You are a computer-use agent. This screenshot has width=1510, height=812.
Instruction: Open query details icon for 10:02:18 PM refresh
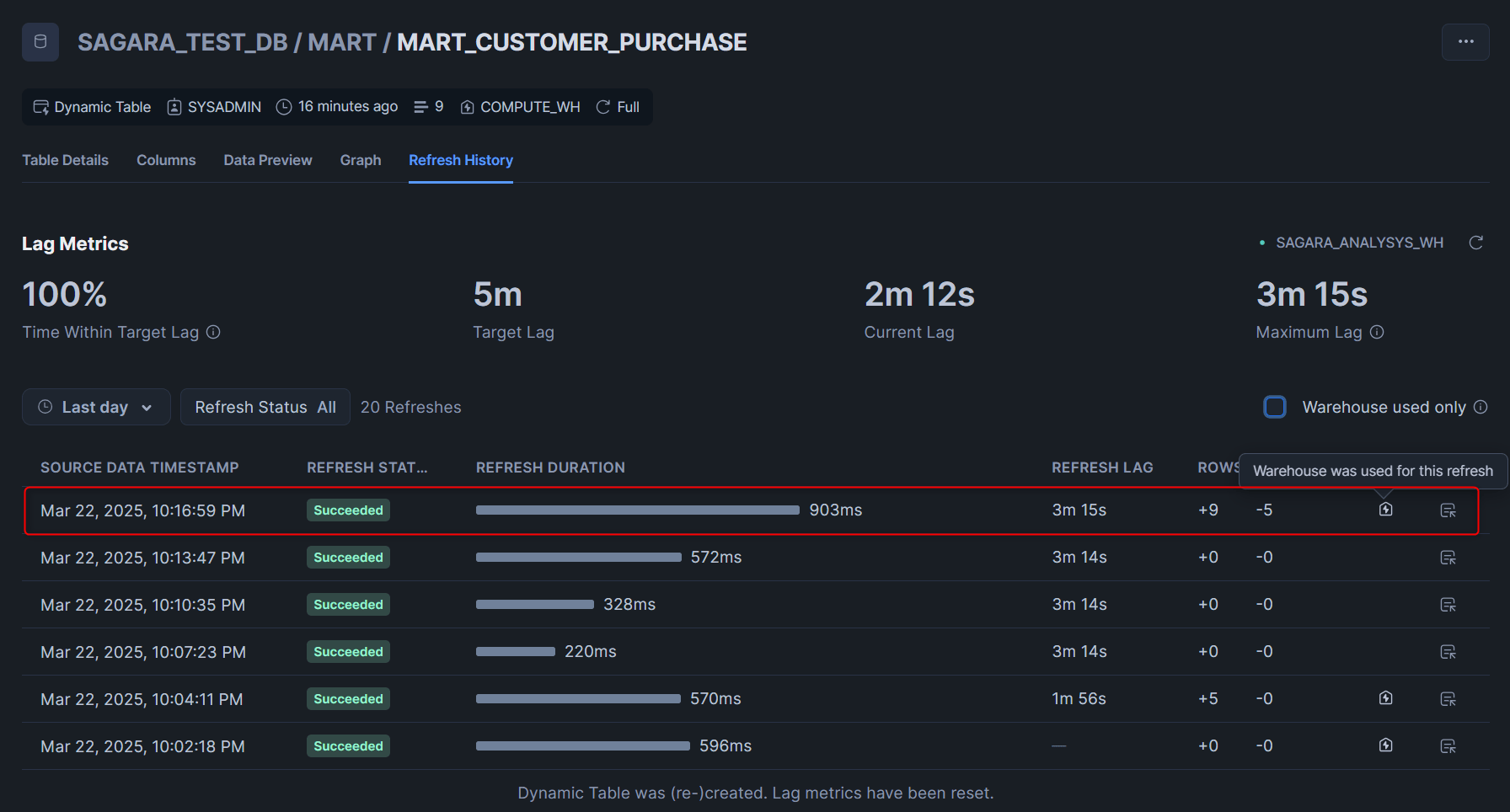click(1448, 746)
